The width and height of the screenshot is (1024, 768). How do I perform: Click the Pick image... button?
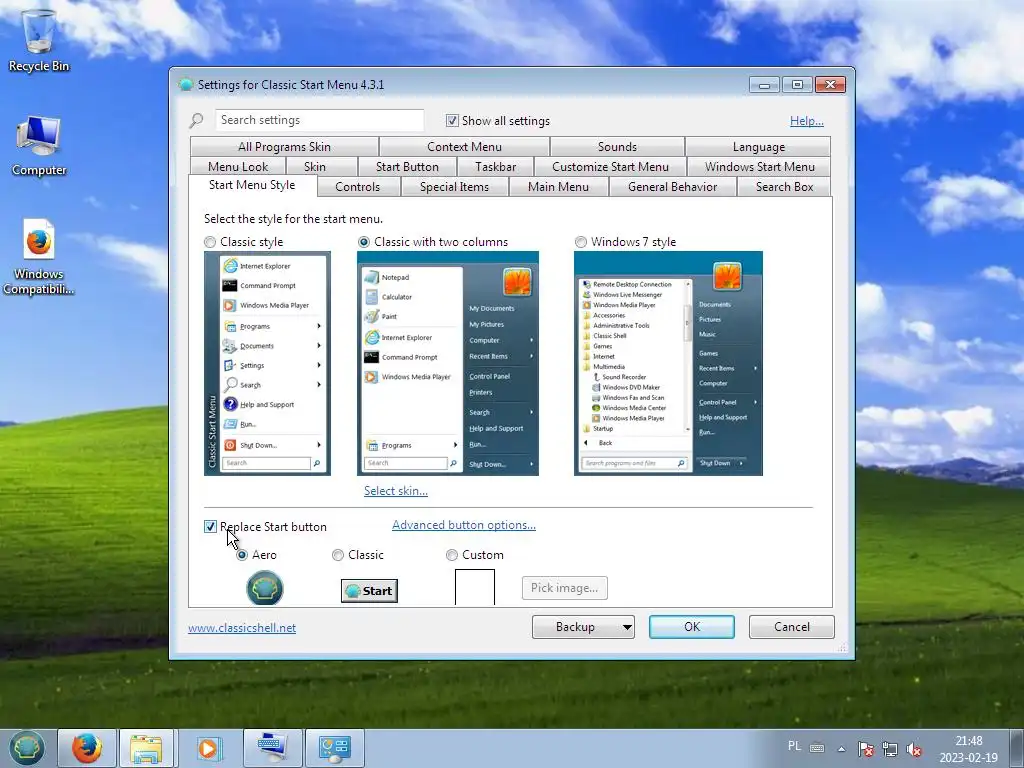click(x=564, y=588)
